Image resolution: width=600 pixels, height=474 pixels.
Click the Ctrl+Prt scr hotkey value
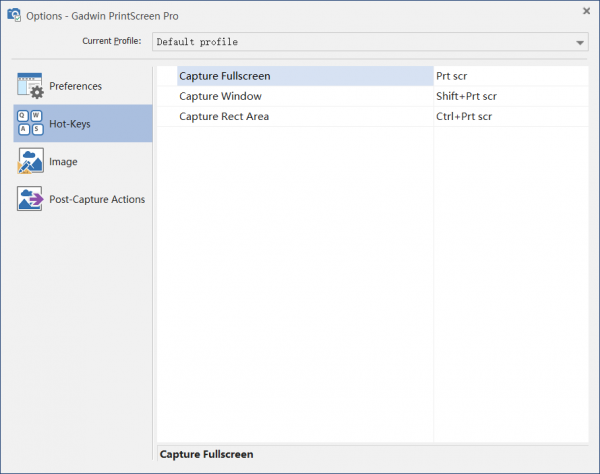(x=464, y=116)
